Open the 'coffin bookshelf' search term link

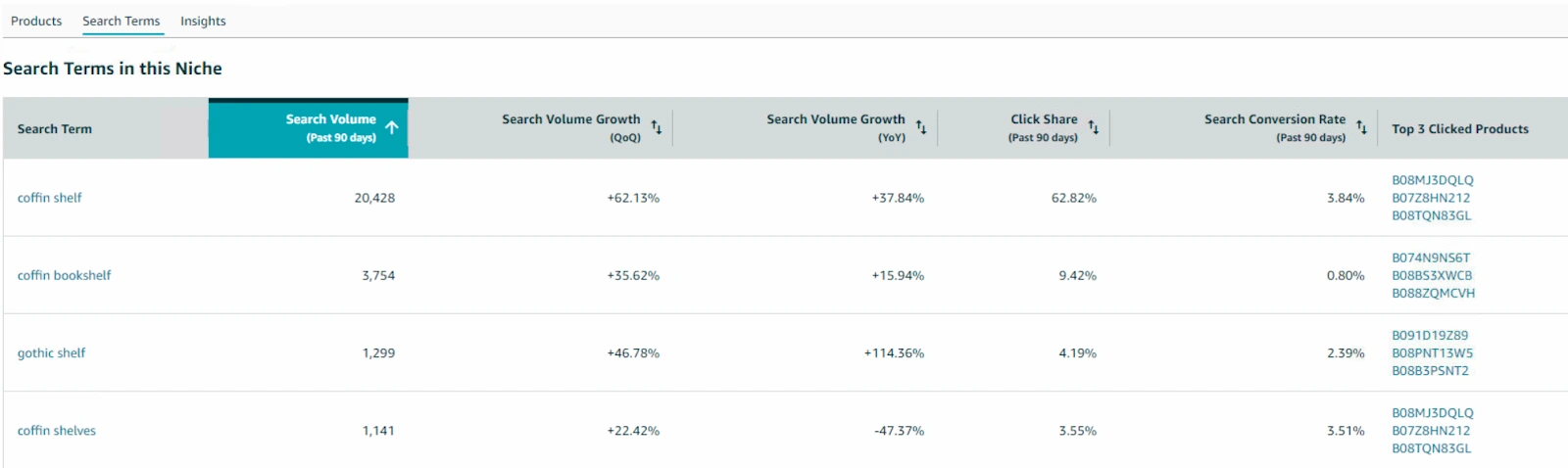65,275
